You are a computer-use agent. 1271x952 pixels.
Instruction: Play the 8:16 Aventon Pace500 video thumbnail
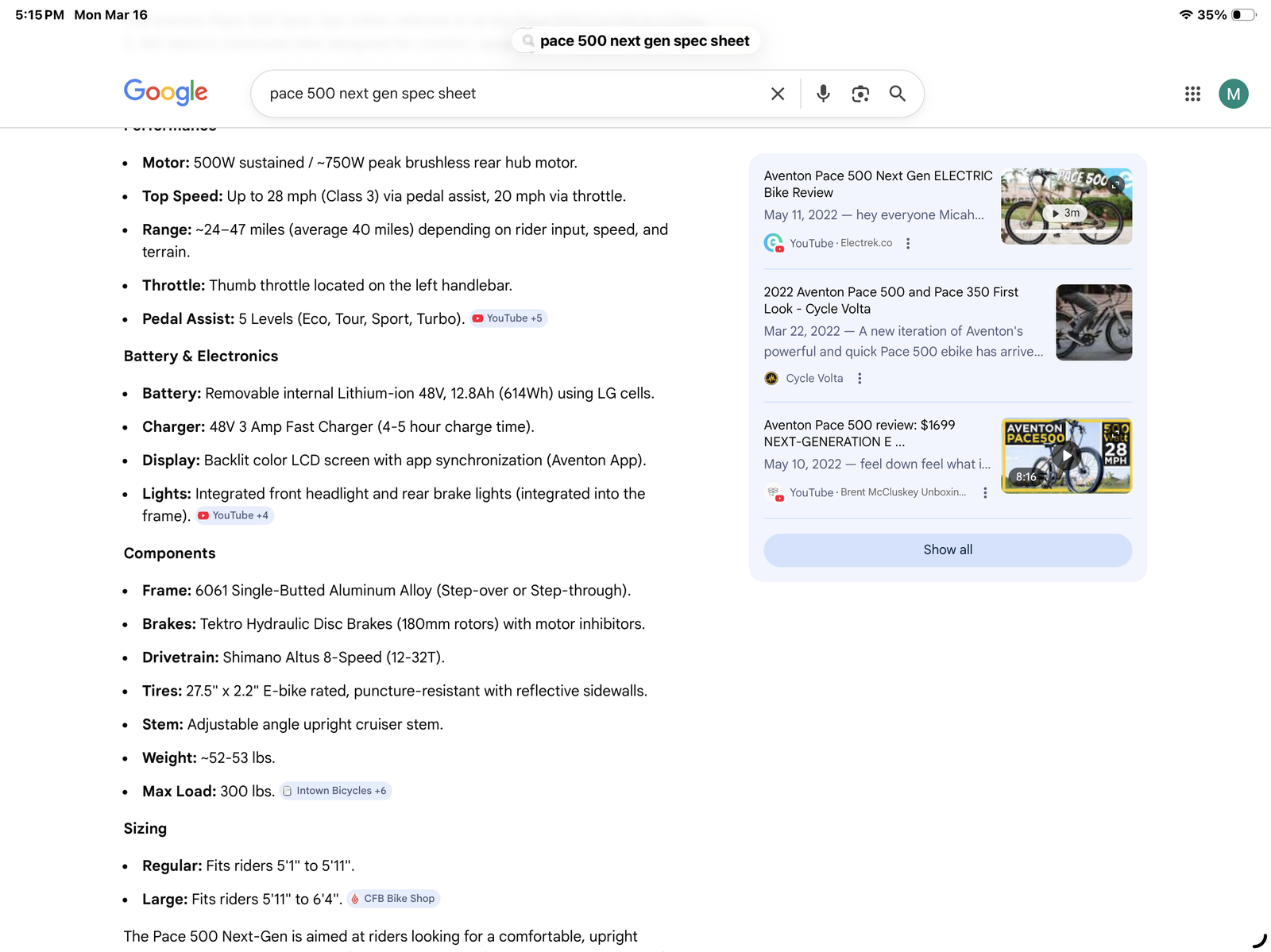pyautogui.click(x=1066, y=456)
